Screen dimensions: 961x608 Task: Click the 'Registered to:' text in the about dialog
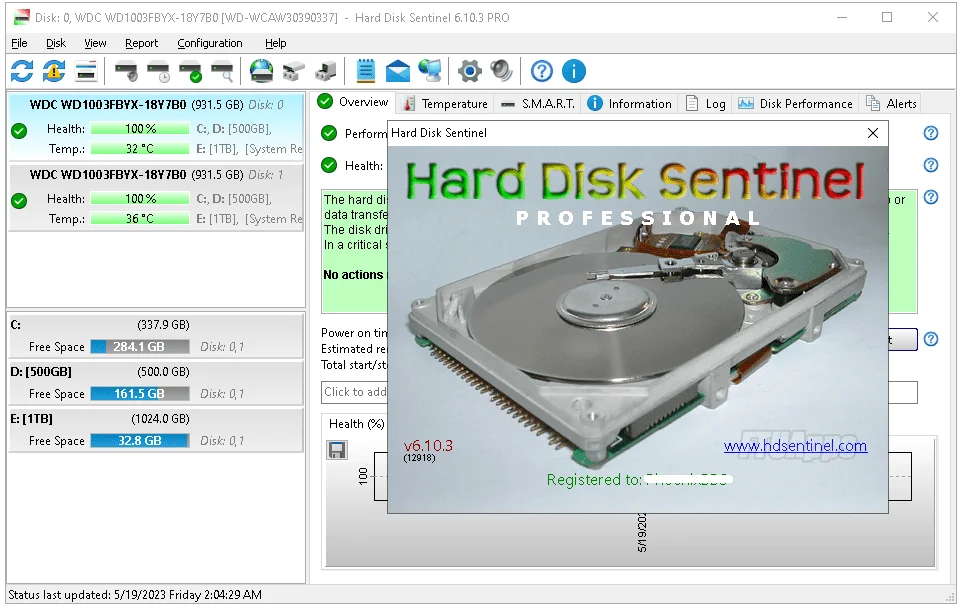(x=594, y=479)
